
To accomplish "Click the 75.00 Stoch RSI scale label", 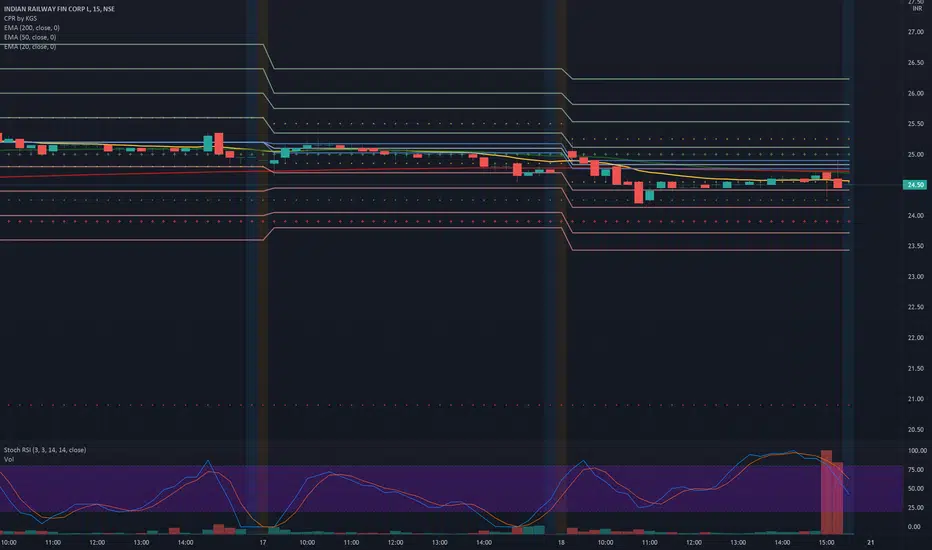I will click(916, 470).
